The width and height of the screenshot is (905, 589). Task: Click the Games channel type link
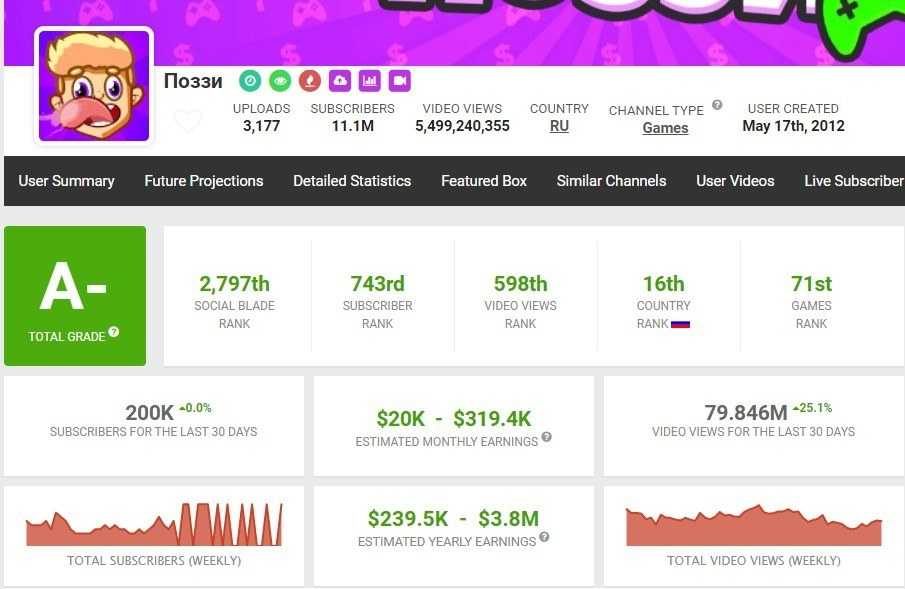pyautogui.click(x=665, y=128)
